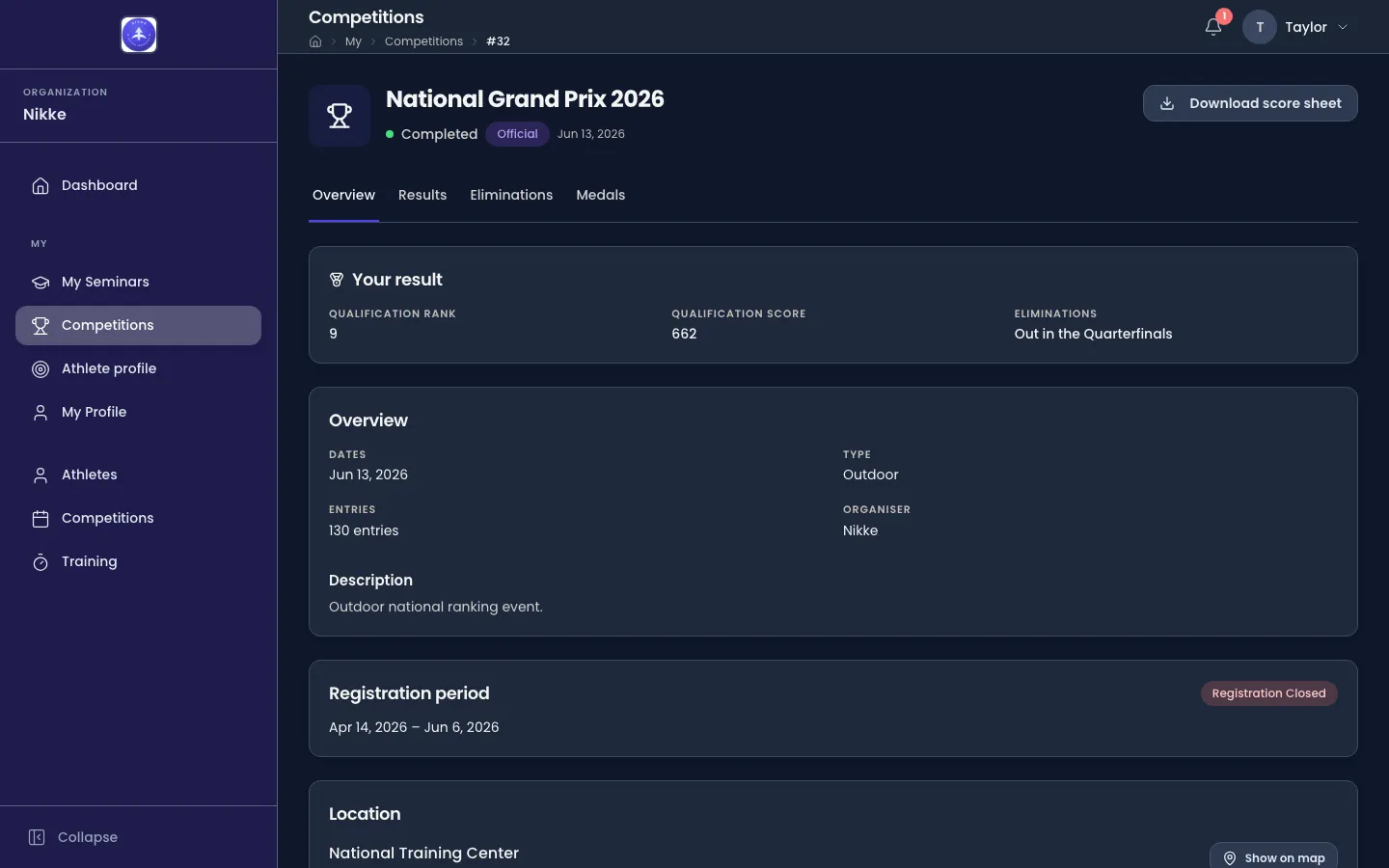Navigate to My Profile
The height and width of the screenshot is (868, 1389).
tap(138, 412)
